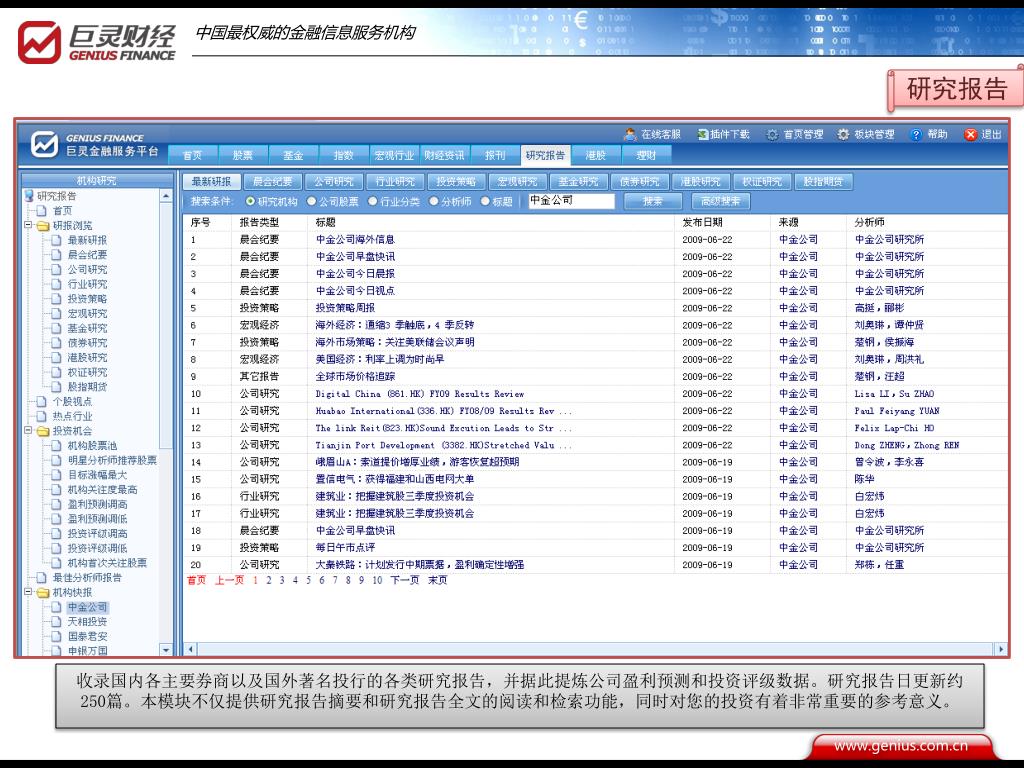Click the 机构快报 folder icon

(x=44, y=592)
